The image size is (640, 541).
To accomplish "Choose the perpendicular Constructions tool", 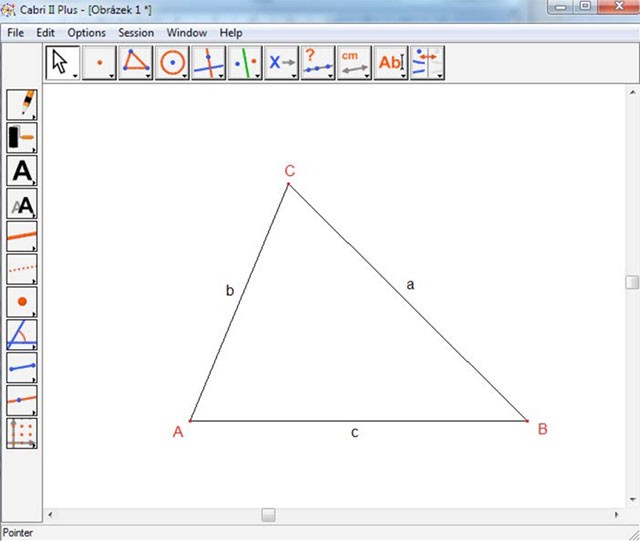I will (208, 63).
